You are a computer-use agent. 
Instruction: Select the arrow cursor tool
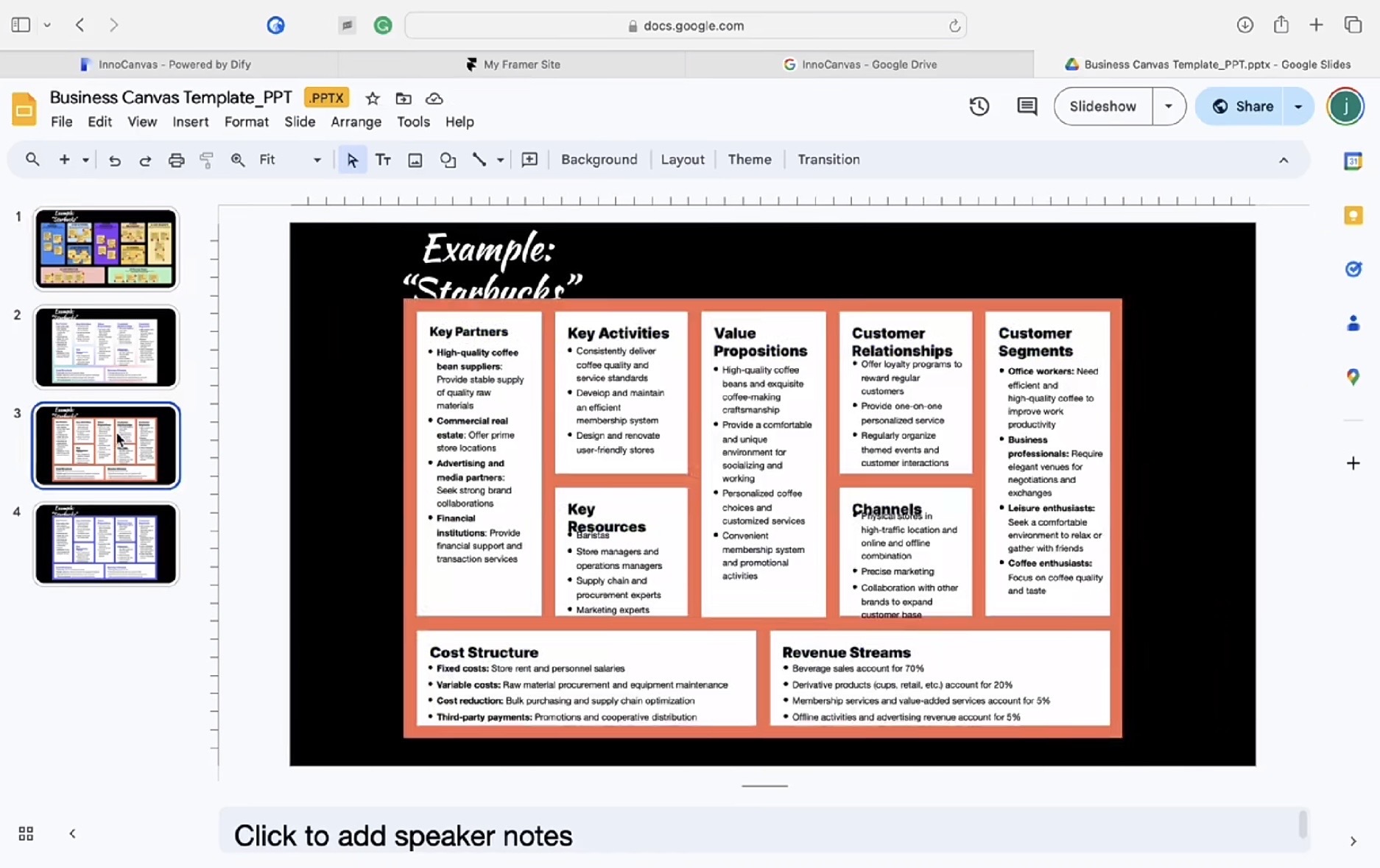pyautogui.click(x=352, y=160)
